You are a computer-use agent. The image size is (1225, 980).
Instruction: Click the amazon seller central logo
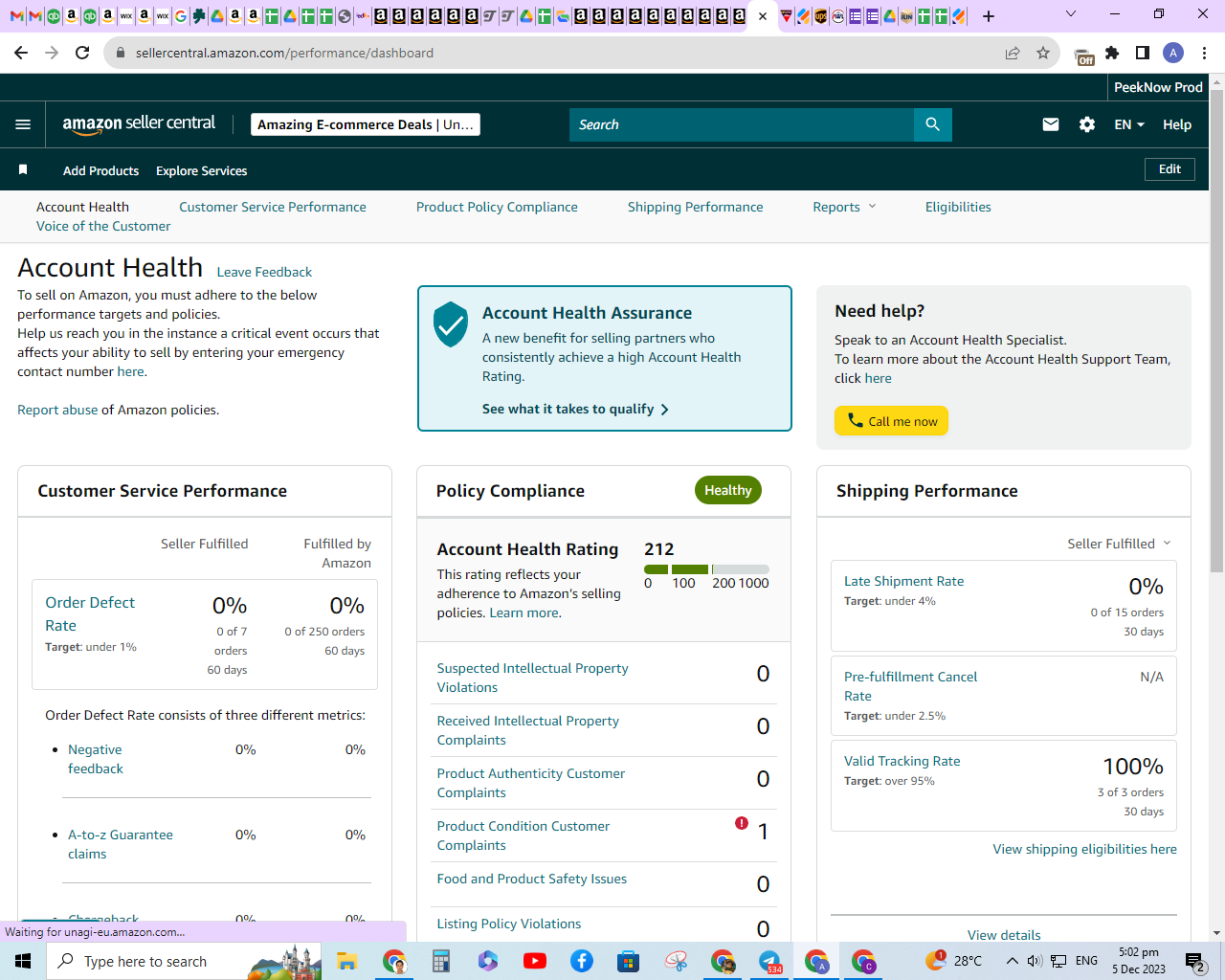[139, 124]
